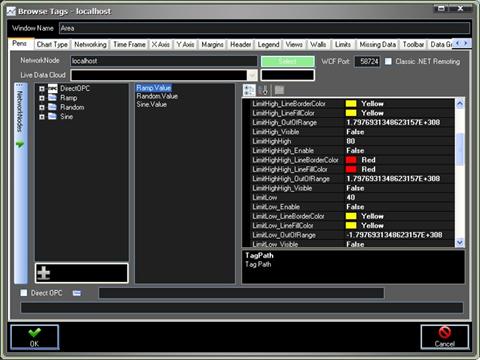The height and width of the screenshot is (360, 480).
Task: Open the Legend tab
Action: (x=268, y=44)
